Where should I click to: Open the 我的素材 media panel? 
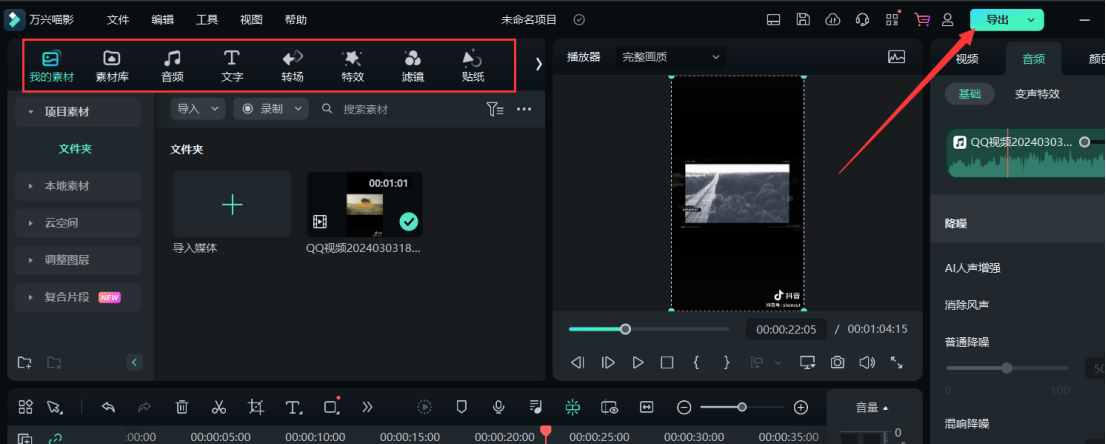pos(51,66)
